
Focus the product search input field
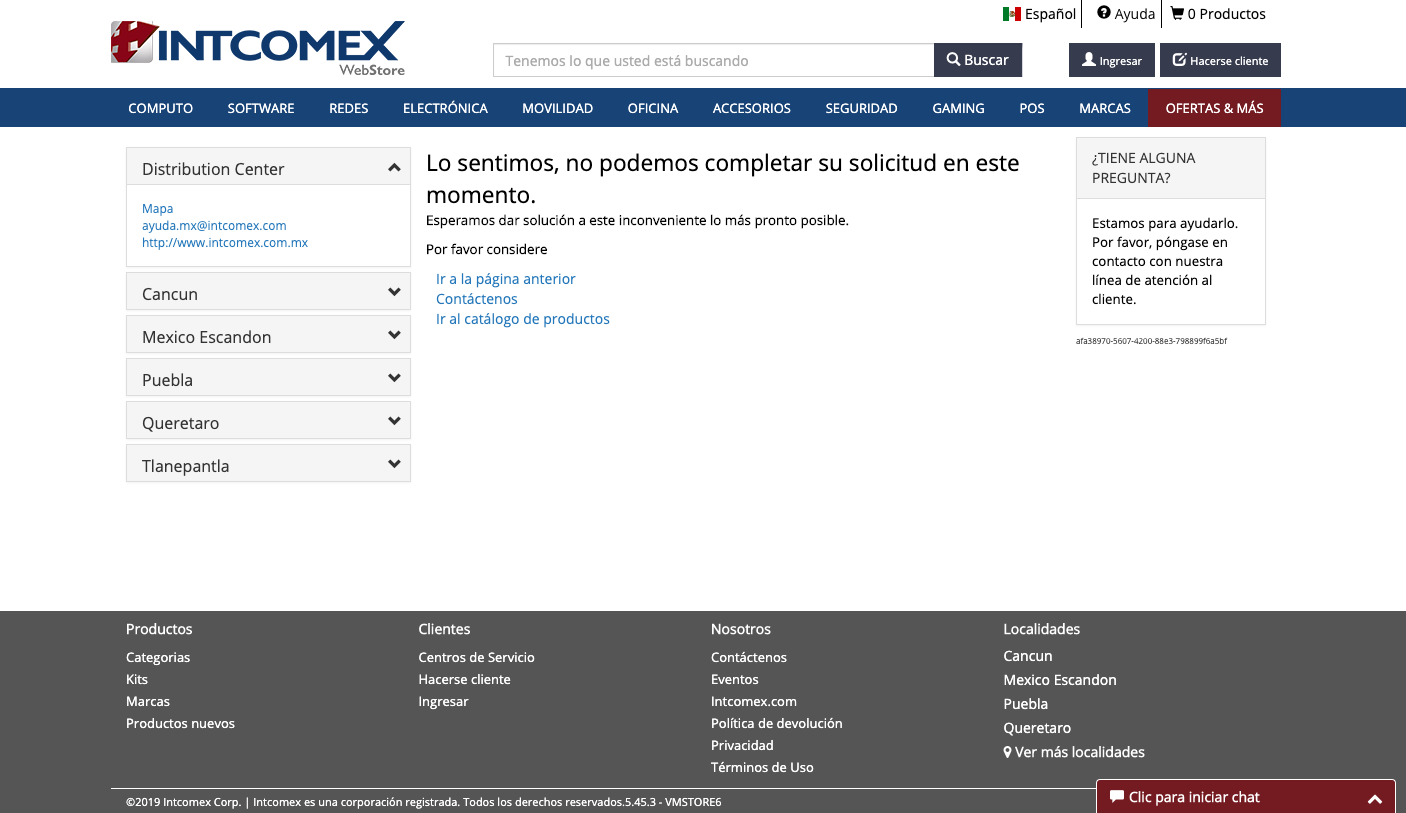pyautogui.click(x=714, y=60)
